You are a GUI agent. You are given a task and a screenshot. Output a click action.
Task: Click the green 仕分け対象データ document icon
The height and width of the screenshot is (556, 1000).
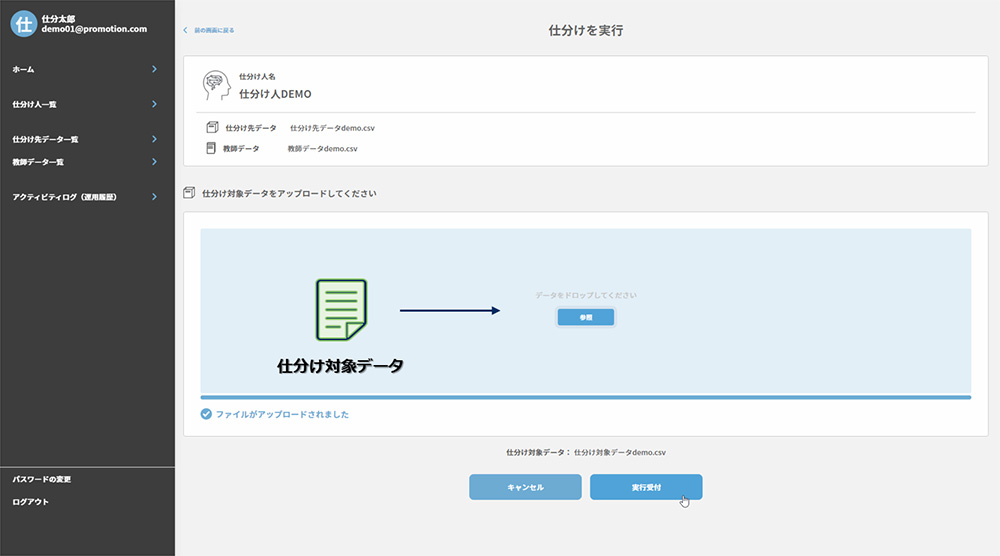click(341, 311)
